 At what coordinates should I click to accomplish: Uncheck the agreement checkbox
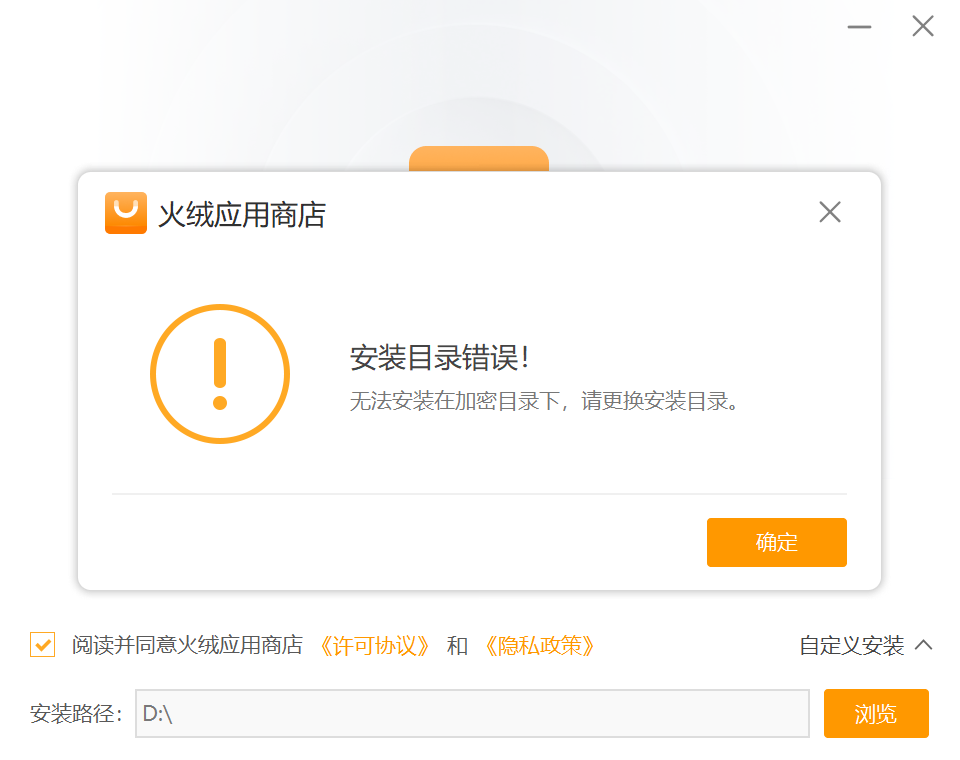(x=43, y=645)
